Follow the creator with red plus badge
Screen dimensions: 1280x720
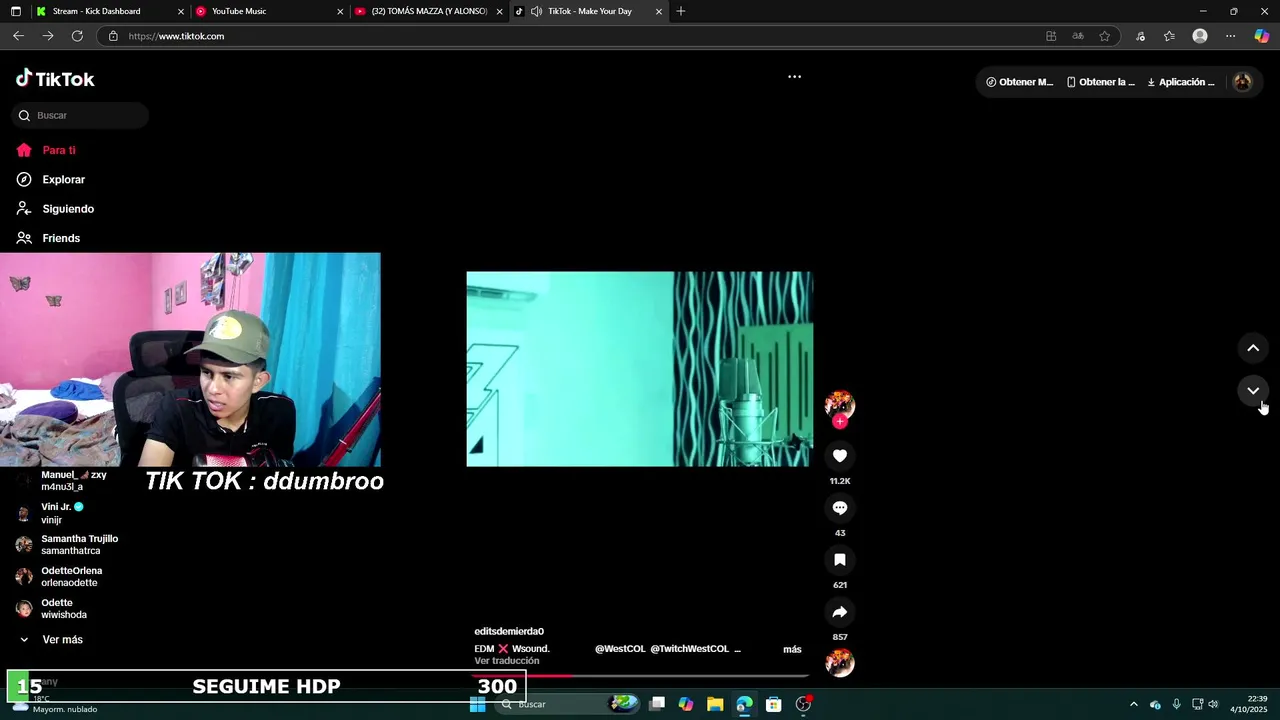[840, 422]
